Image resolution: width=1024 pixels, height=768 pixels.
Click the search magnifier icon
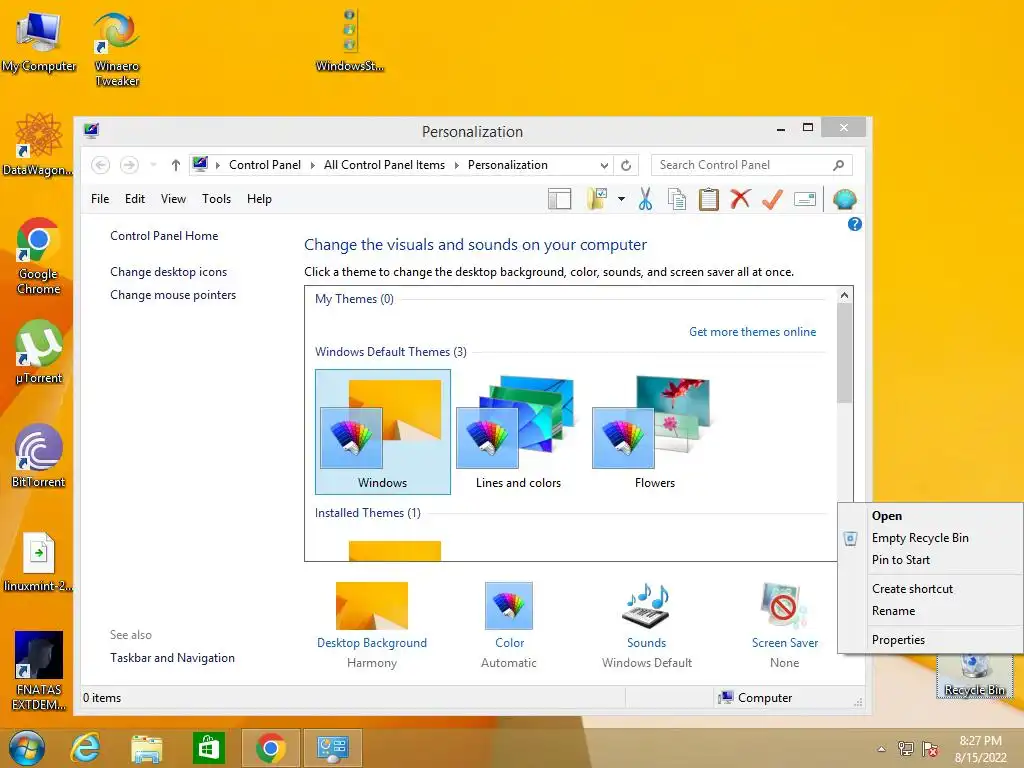[839, 165]
